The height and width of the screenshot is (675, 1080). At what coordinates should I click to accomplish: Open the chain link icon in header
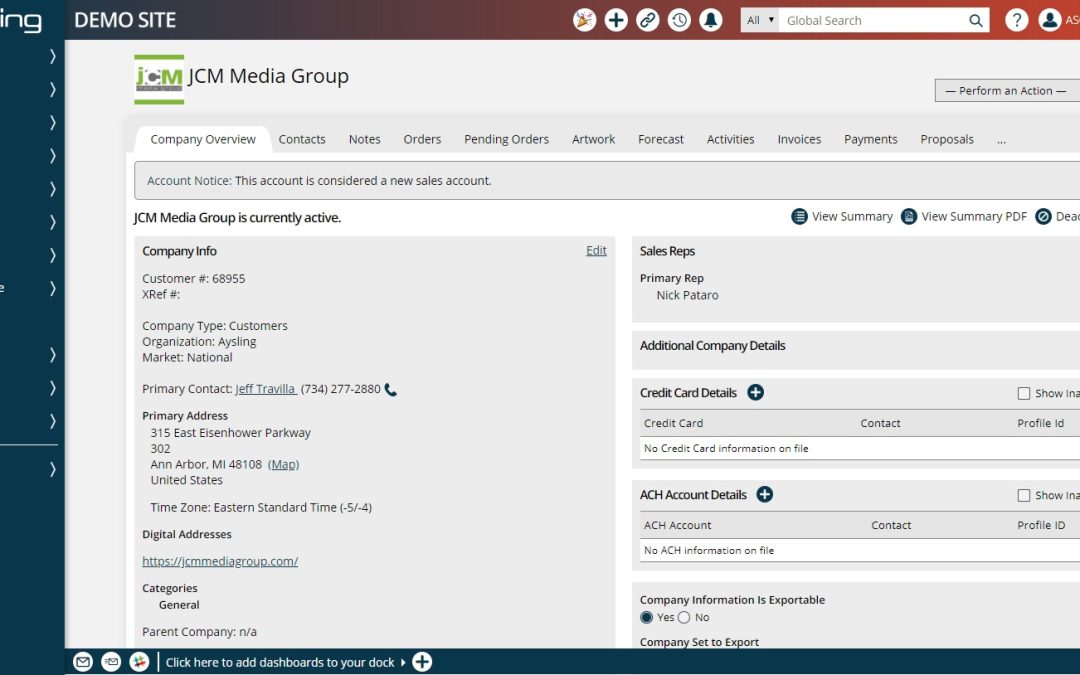pyautogui.click(x=647, y=20)
